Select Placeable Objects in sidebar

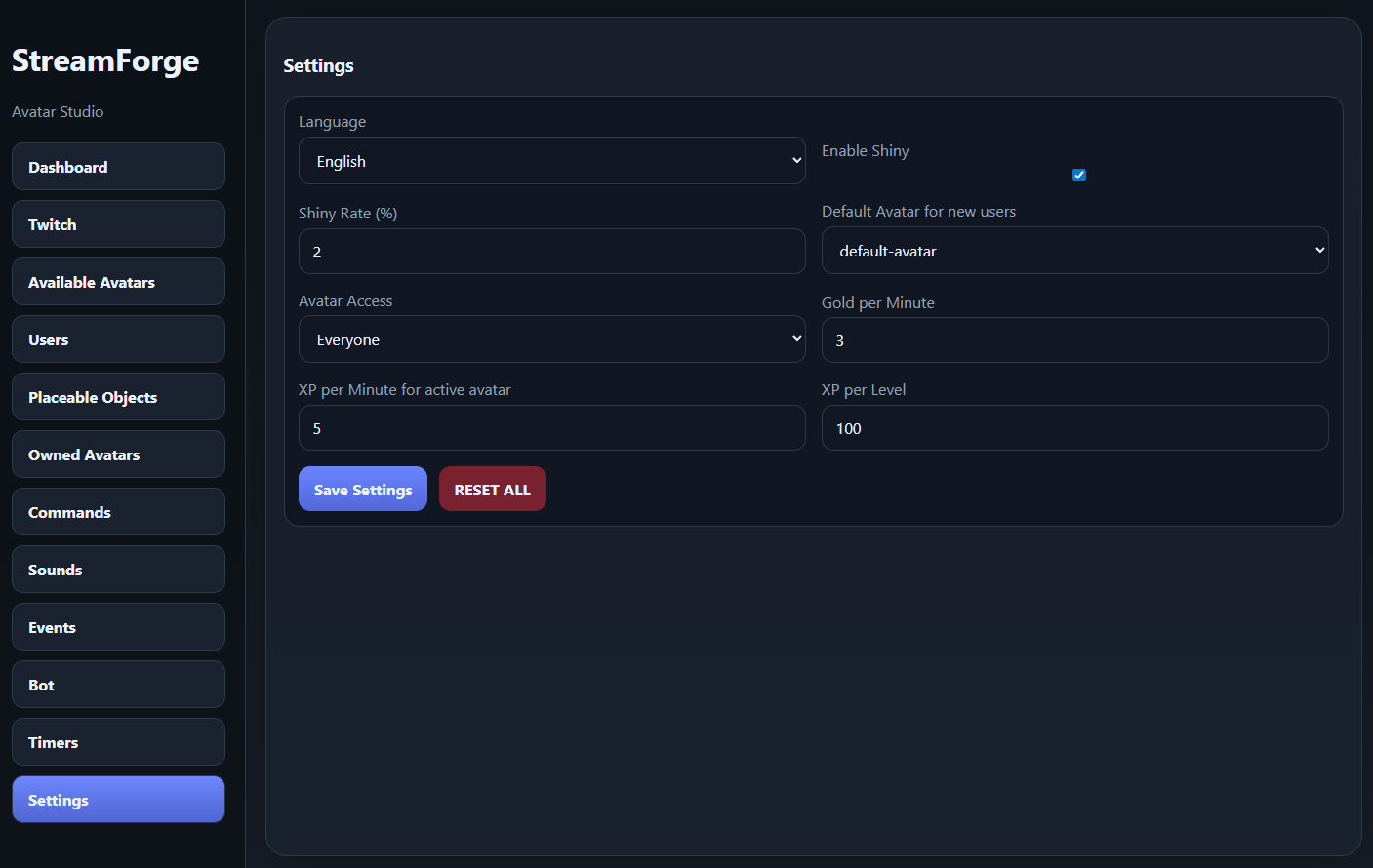click(118, 397)
